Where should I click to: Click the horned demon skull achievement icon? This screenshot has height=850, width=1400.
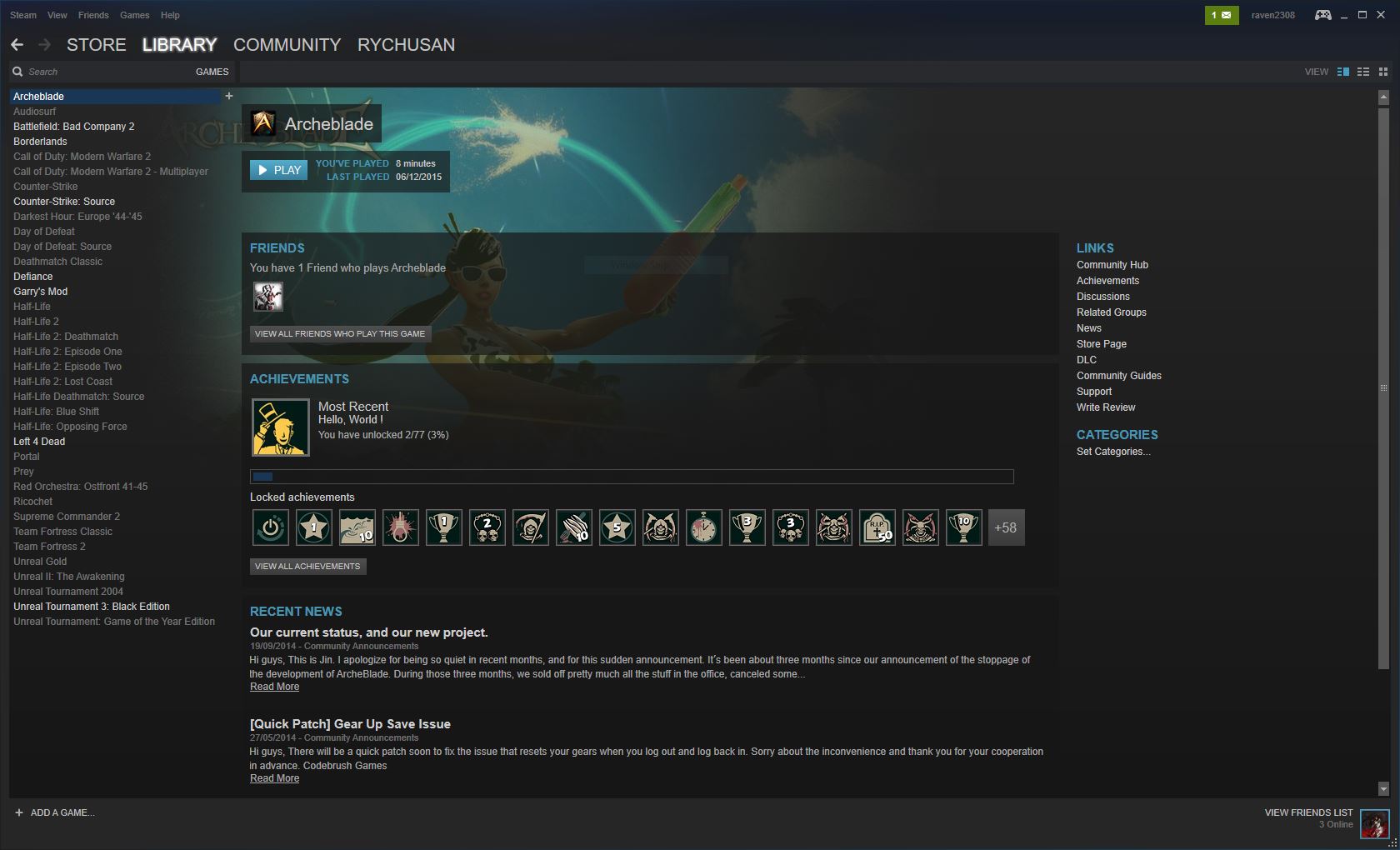(921, 527)
